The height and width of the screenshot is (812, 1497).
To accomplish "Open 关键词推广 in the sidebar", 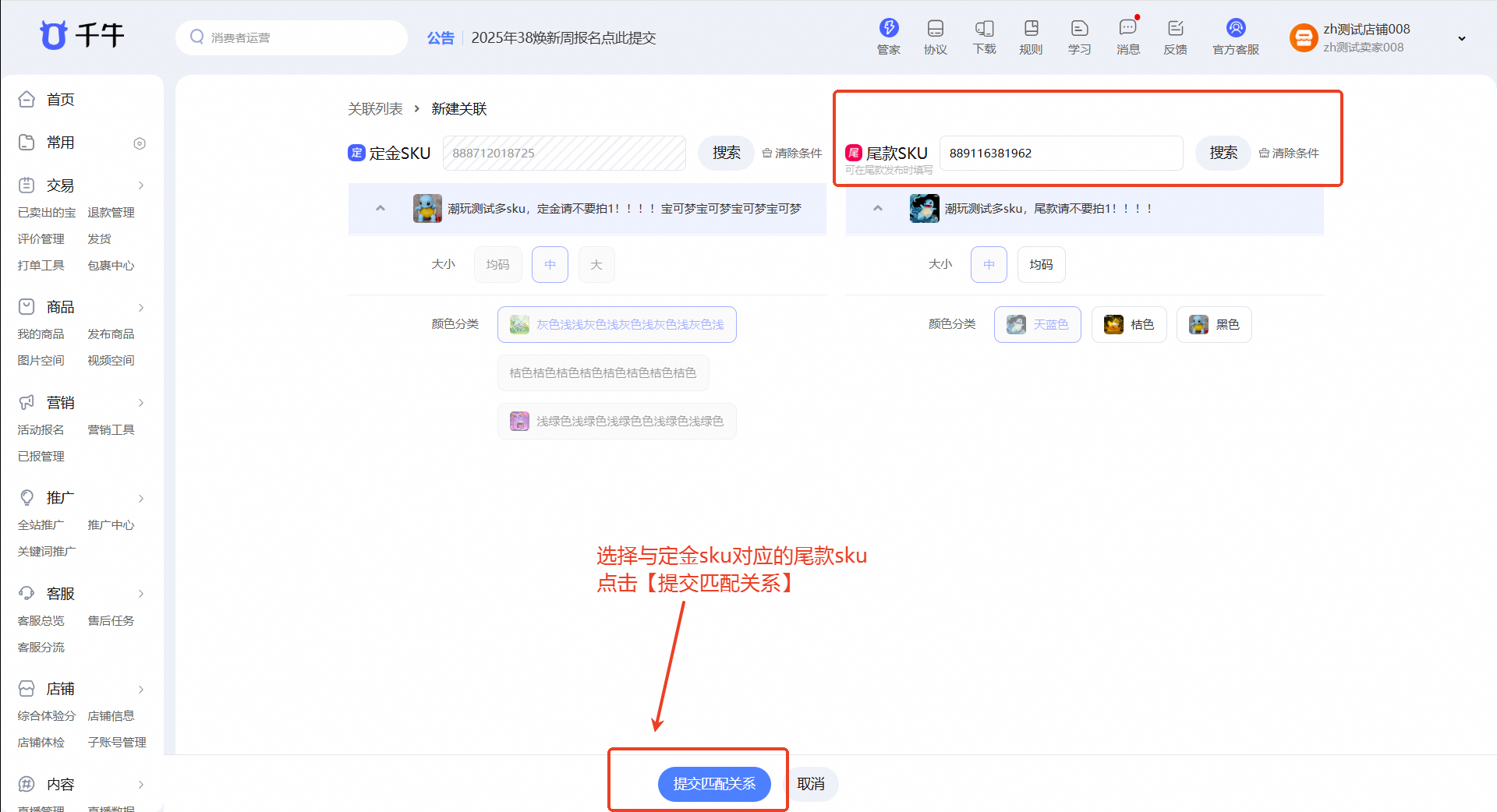I will (x=47, y=551).
